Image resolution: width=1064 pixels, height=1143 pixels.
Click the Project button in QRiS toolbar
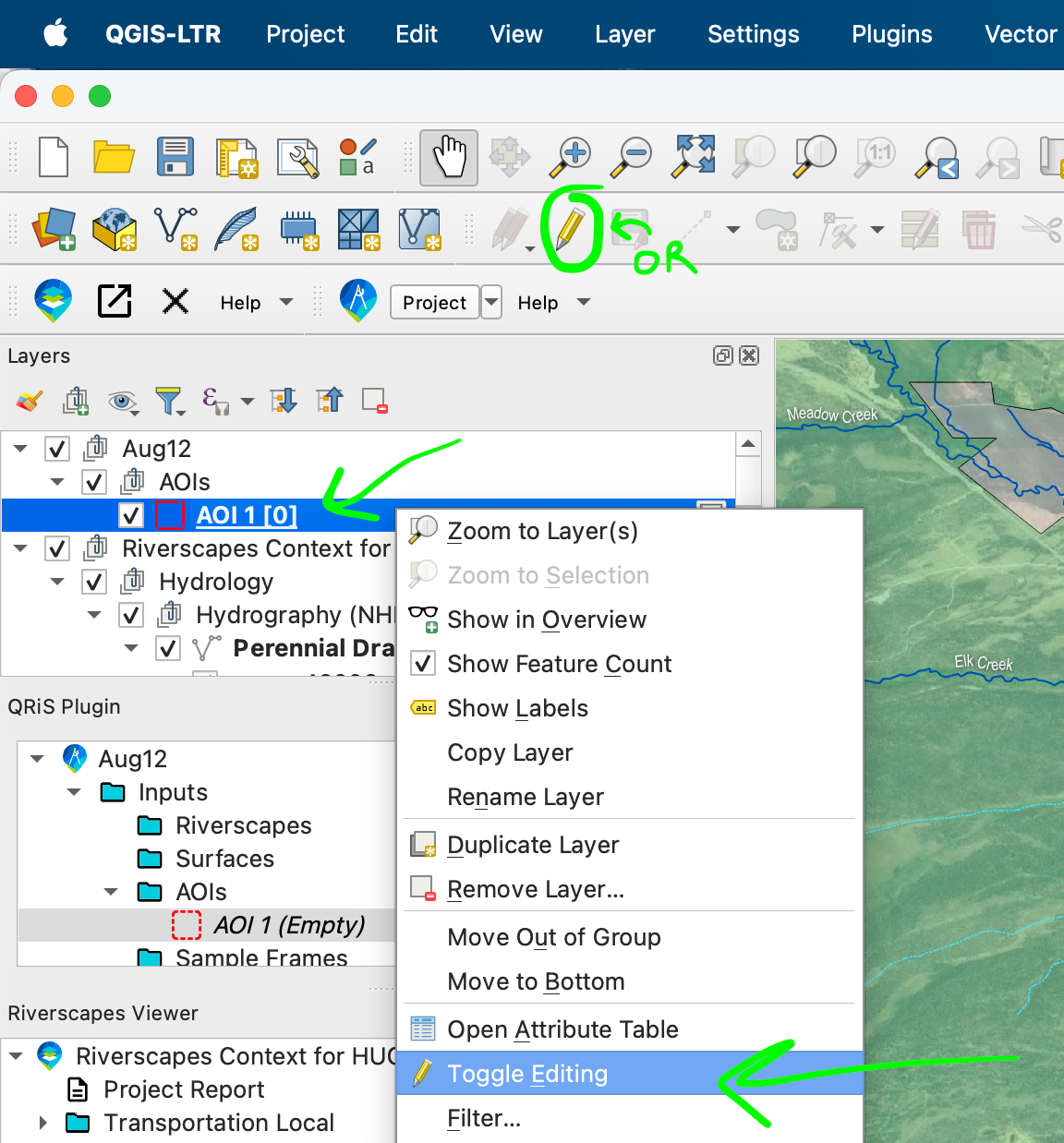(x=434, y=302)
